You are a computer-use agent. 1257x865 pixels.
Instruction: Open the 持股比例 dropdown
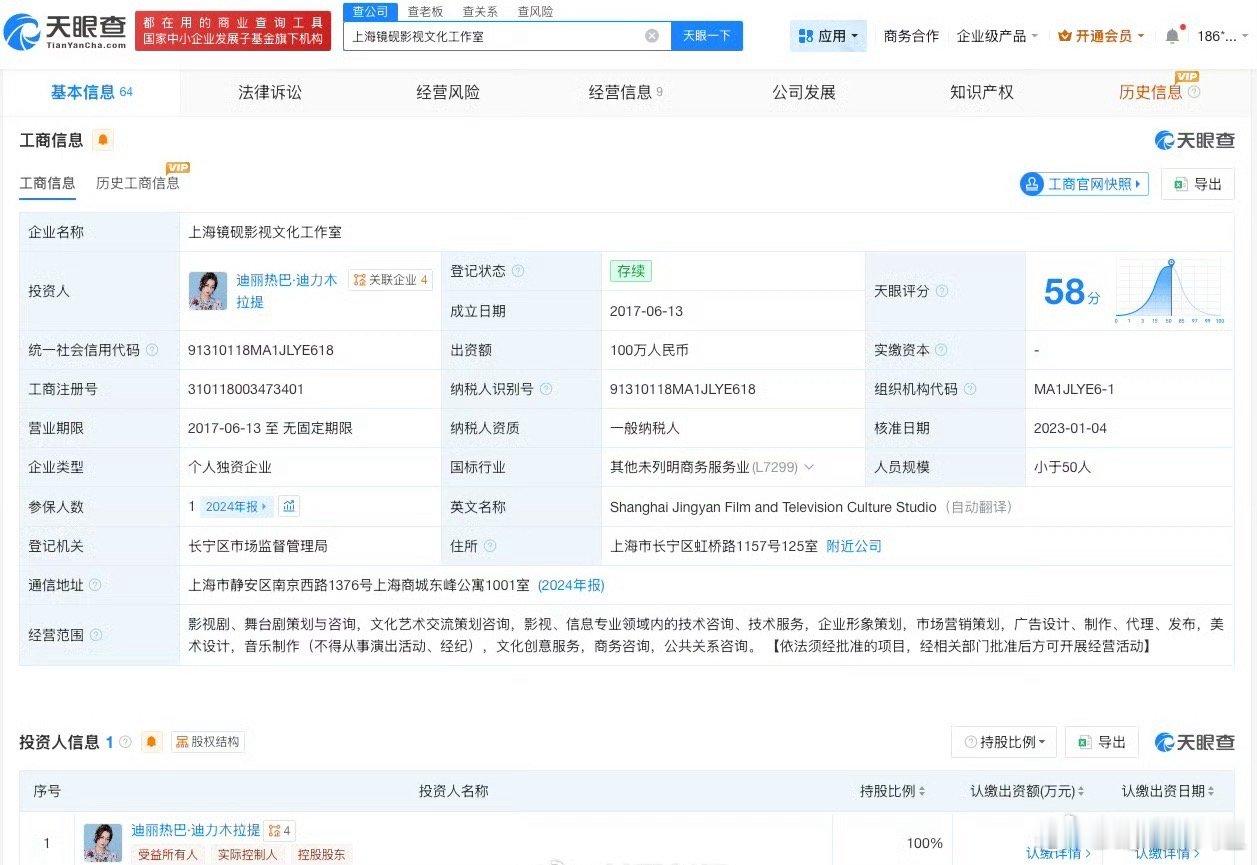tap(1003, 742)
